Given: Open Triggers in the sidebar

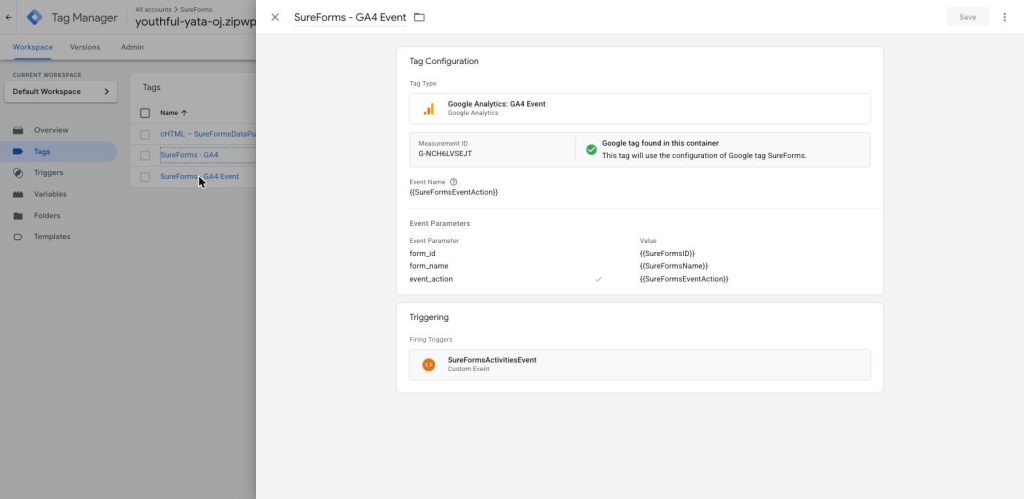Looking at the screenshot, I should tap(48, 172).
